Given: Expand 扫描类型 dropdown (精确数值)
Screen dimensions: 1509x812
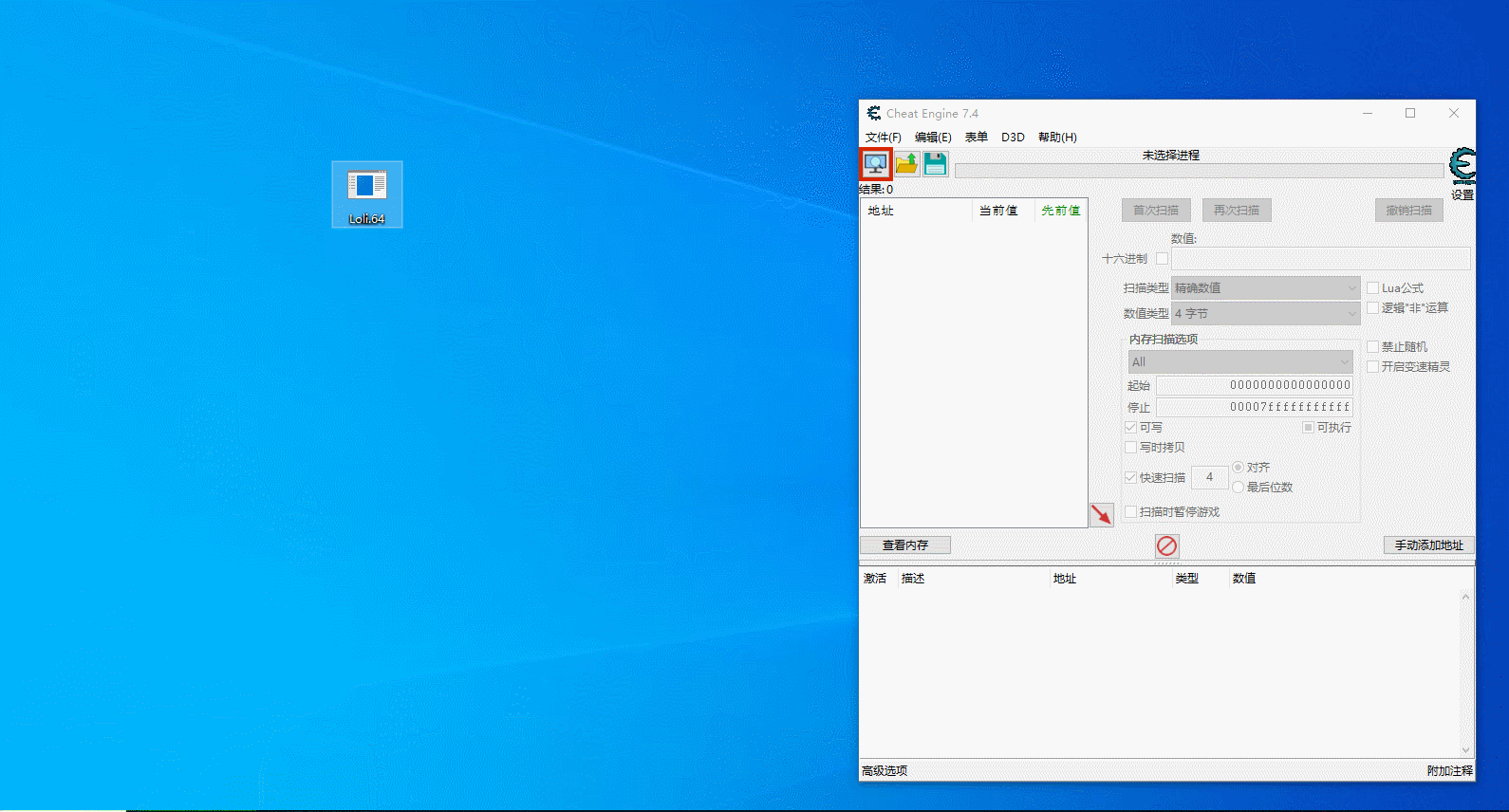Looking at the screenshot, I should 1266,288.
